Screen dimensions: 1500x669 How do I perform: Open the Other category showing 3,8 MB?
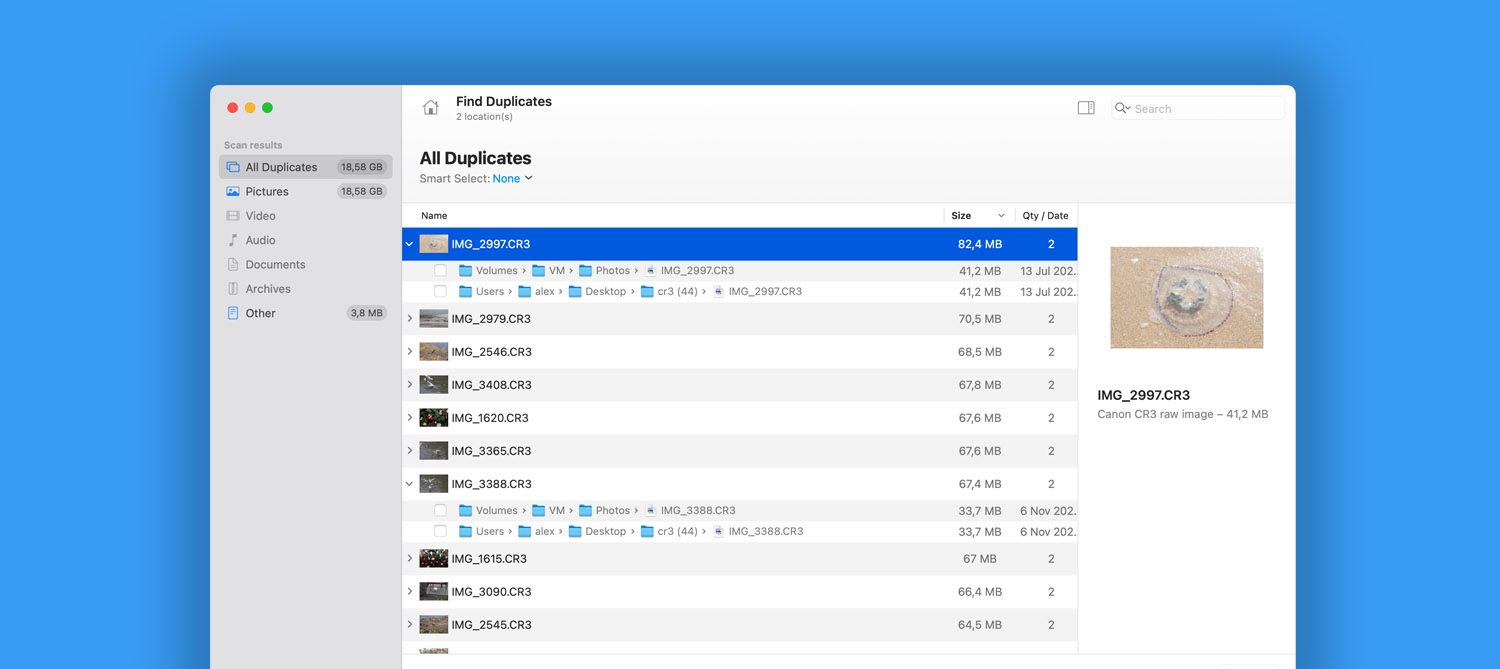click(259, 312)
